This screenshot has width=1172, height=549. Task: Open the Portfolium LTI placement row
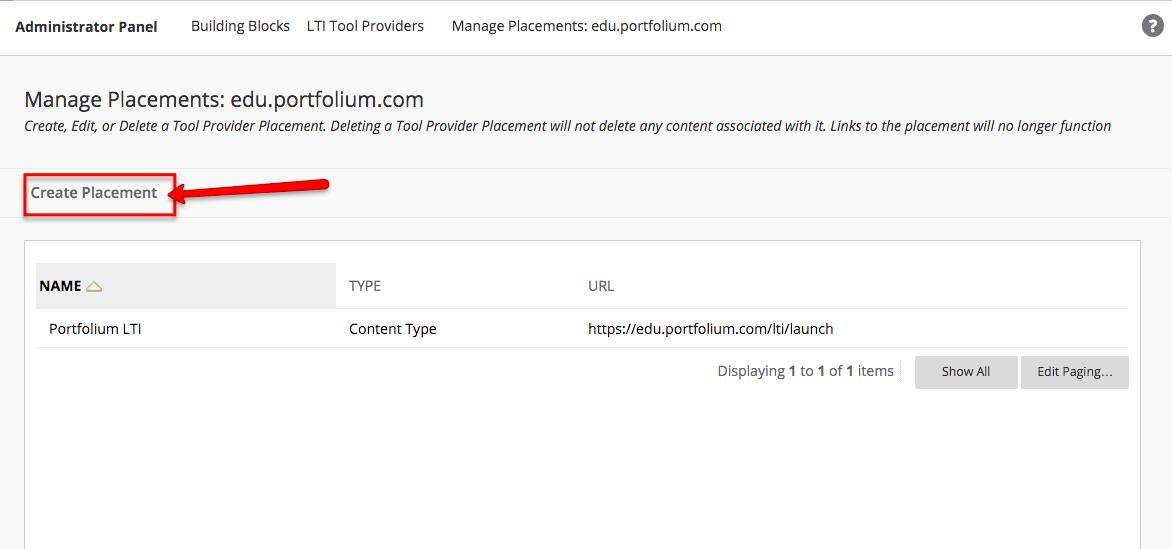point(95,329)
